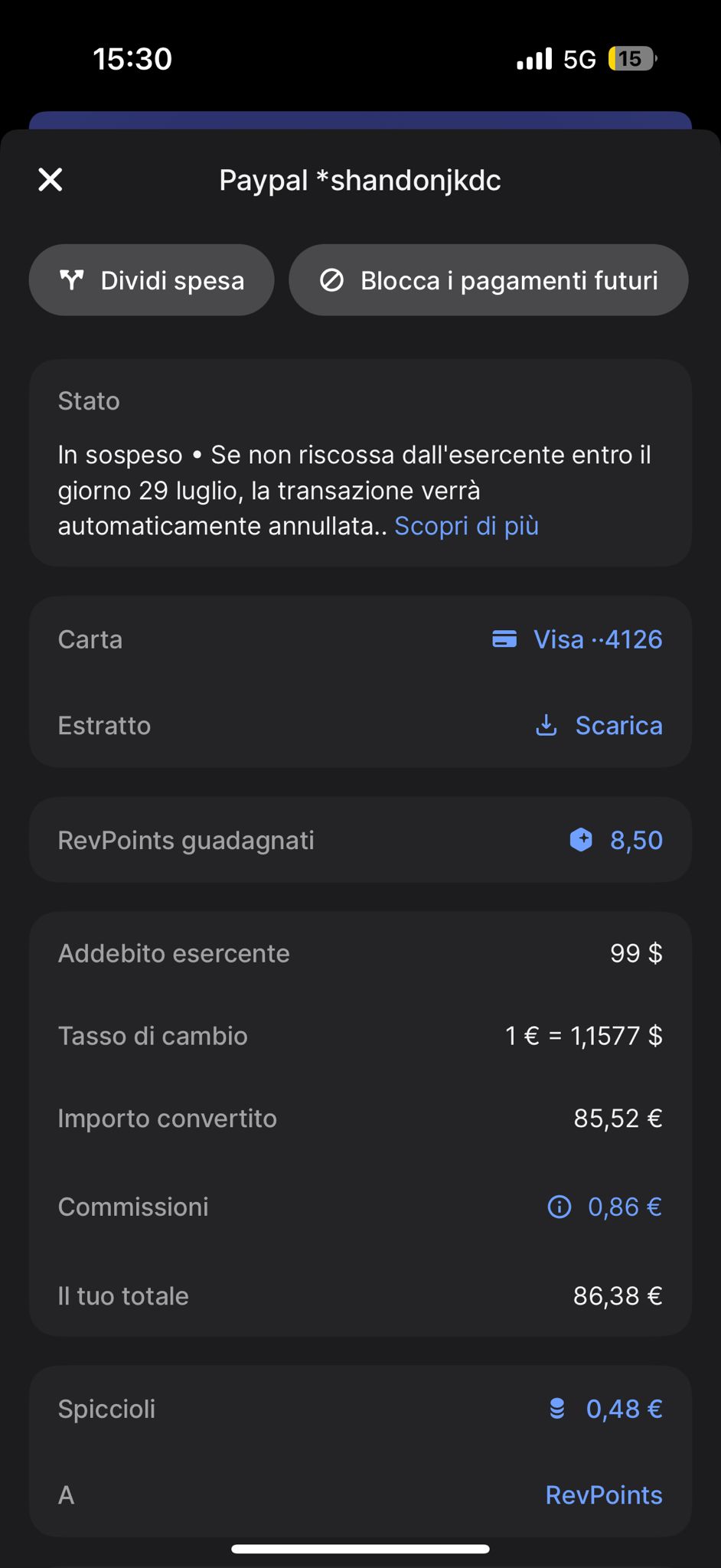721x1568 pixels.
Task: Open the 0,86 € commission details
Action: point(625,1207)
